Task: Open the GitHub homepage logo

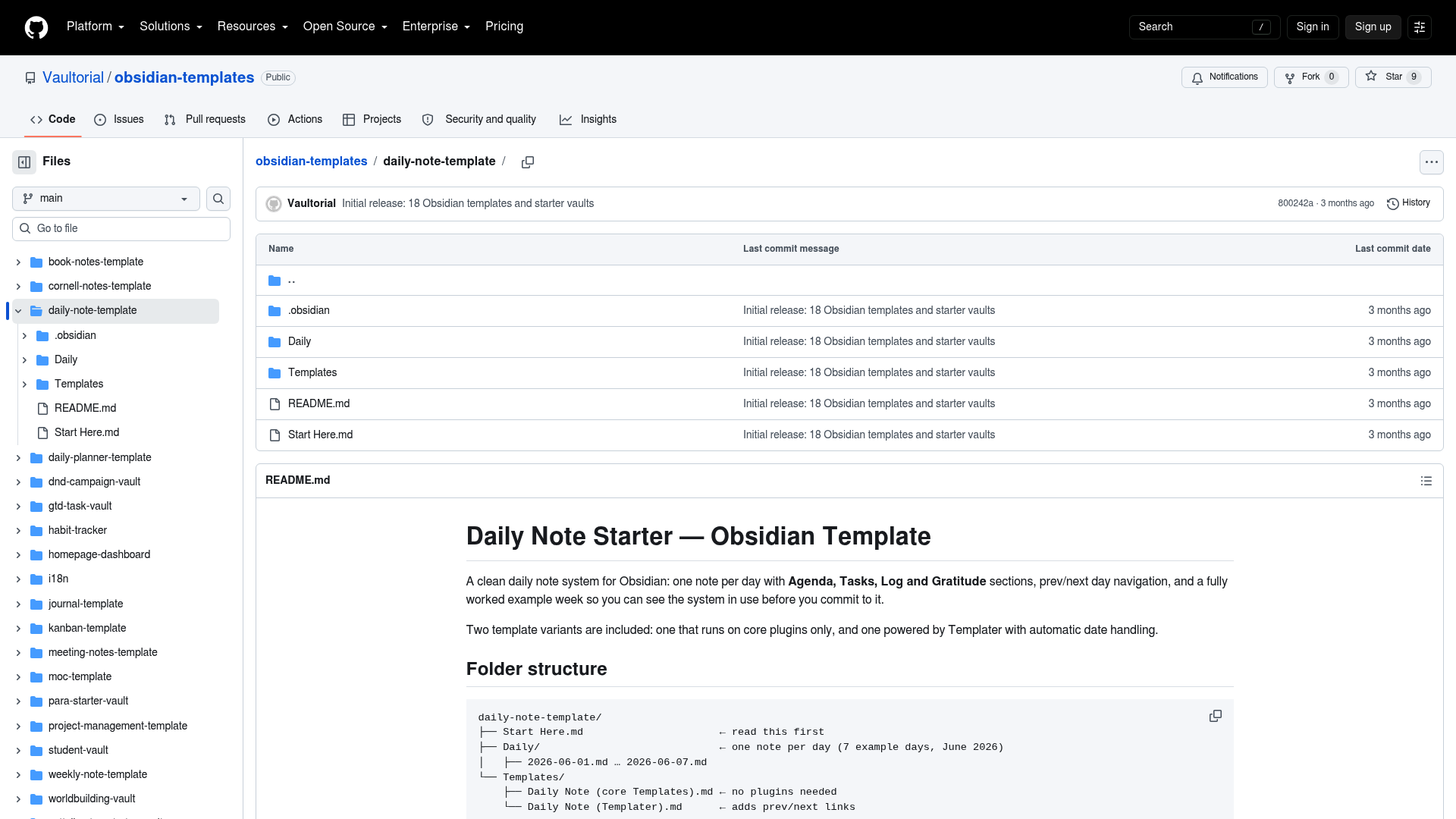Action: click(x=36, y=27)
